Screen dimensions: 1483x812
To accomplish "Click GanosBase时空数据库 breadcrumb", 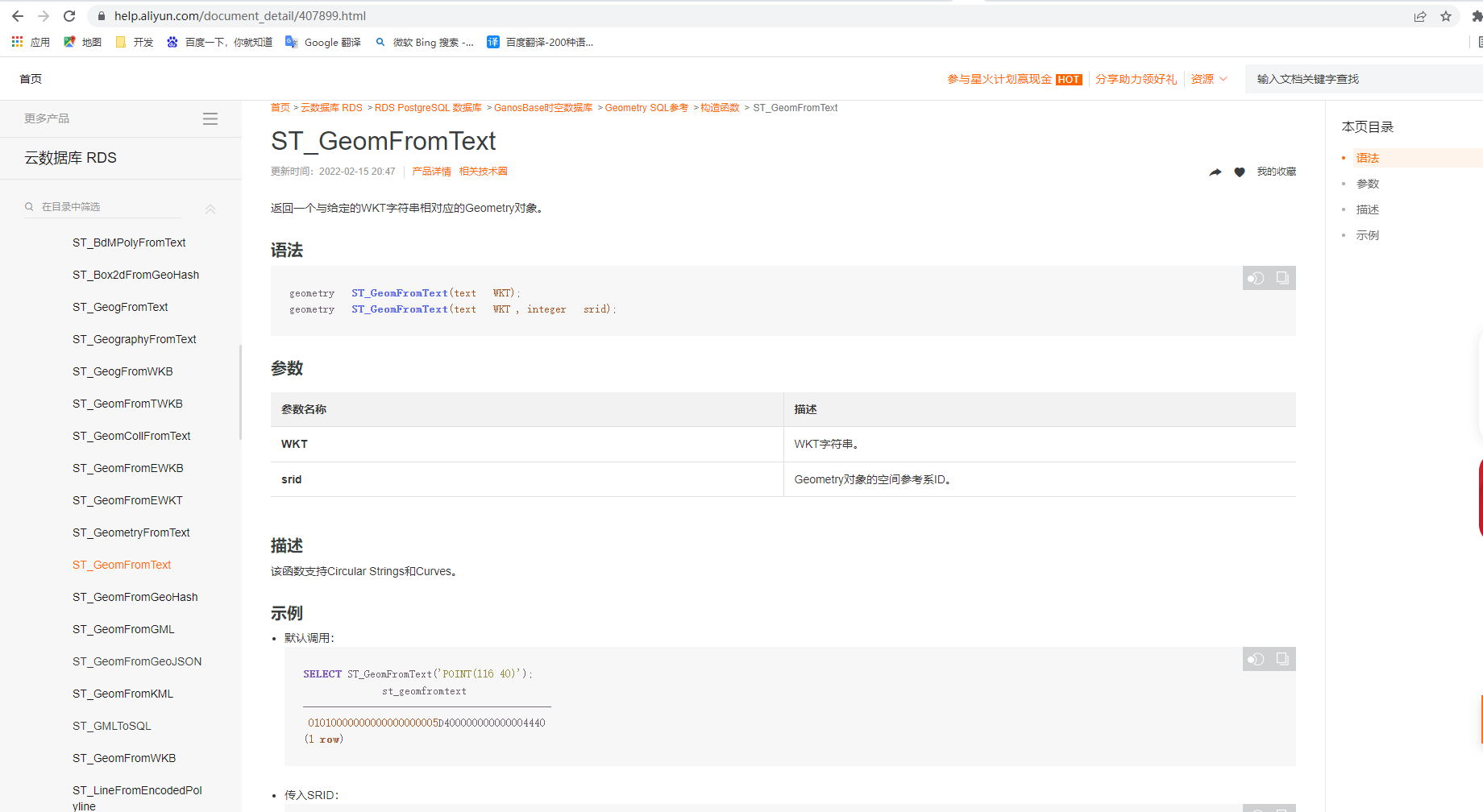I will click(543, 108).
